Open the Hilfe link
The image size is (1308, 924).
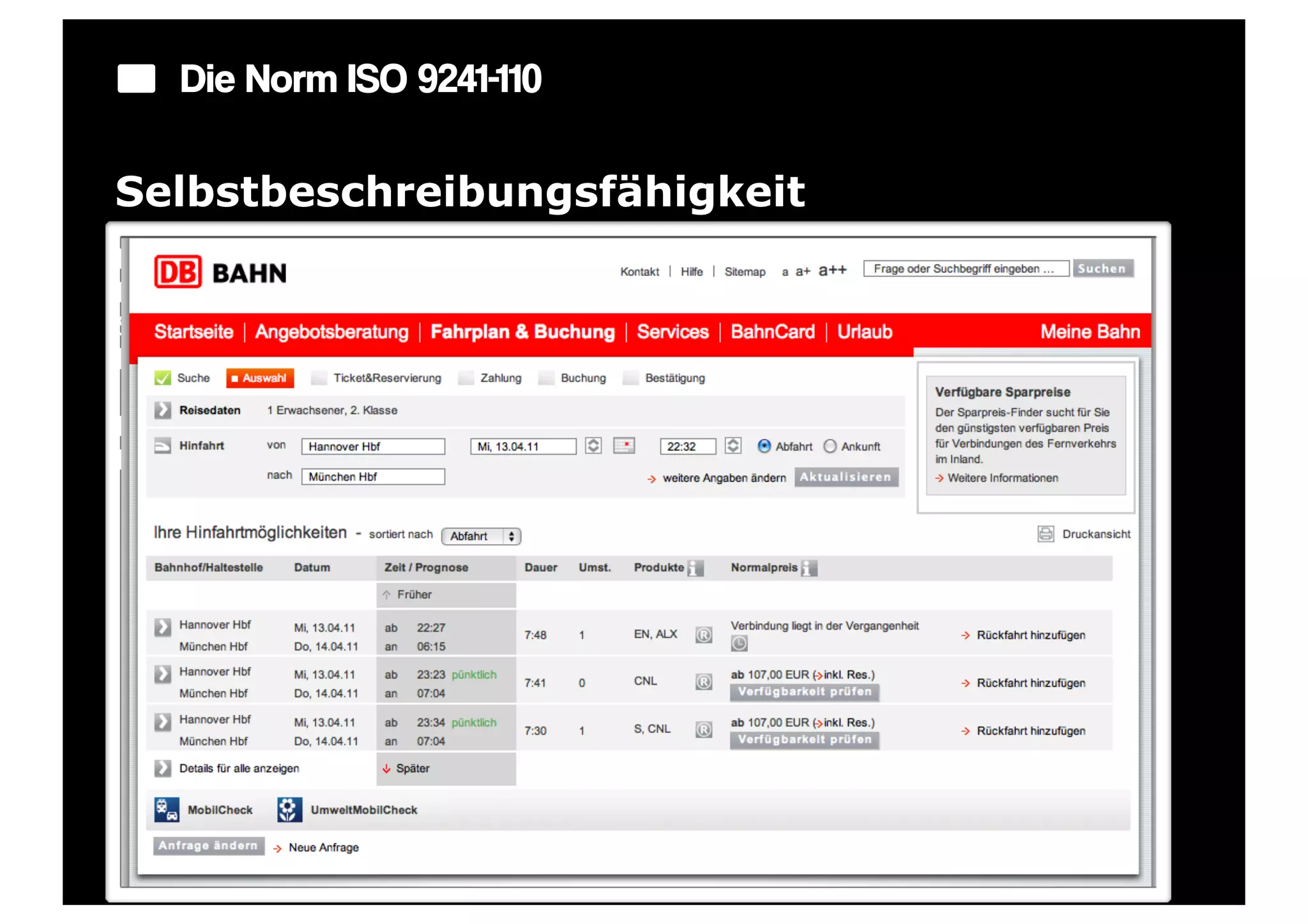click(692, 271)
